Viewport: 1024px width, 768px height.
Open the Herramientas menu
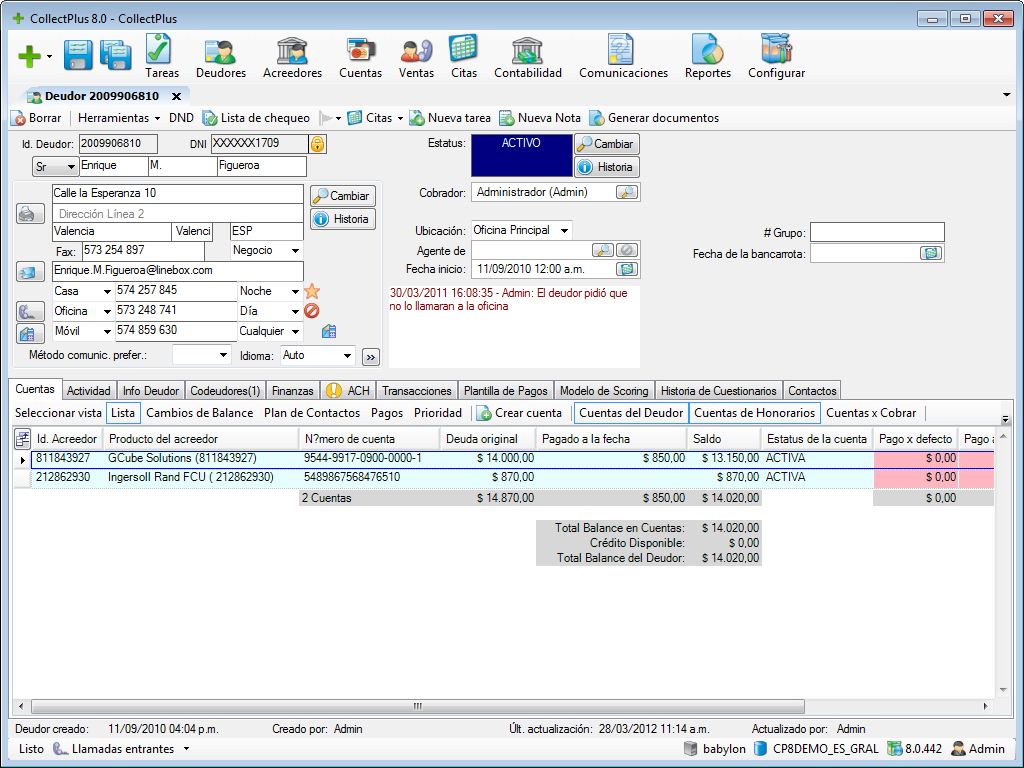click(119, 117)
